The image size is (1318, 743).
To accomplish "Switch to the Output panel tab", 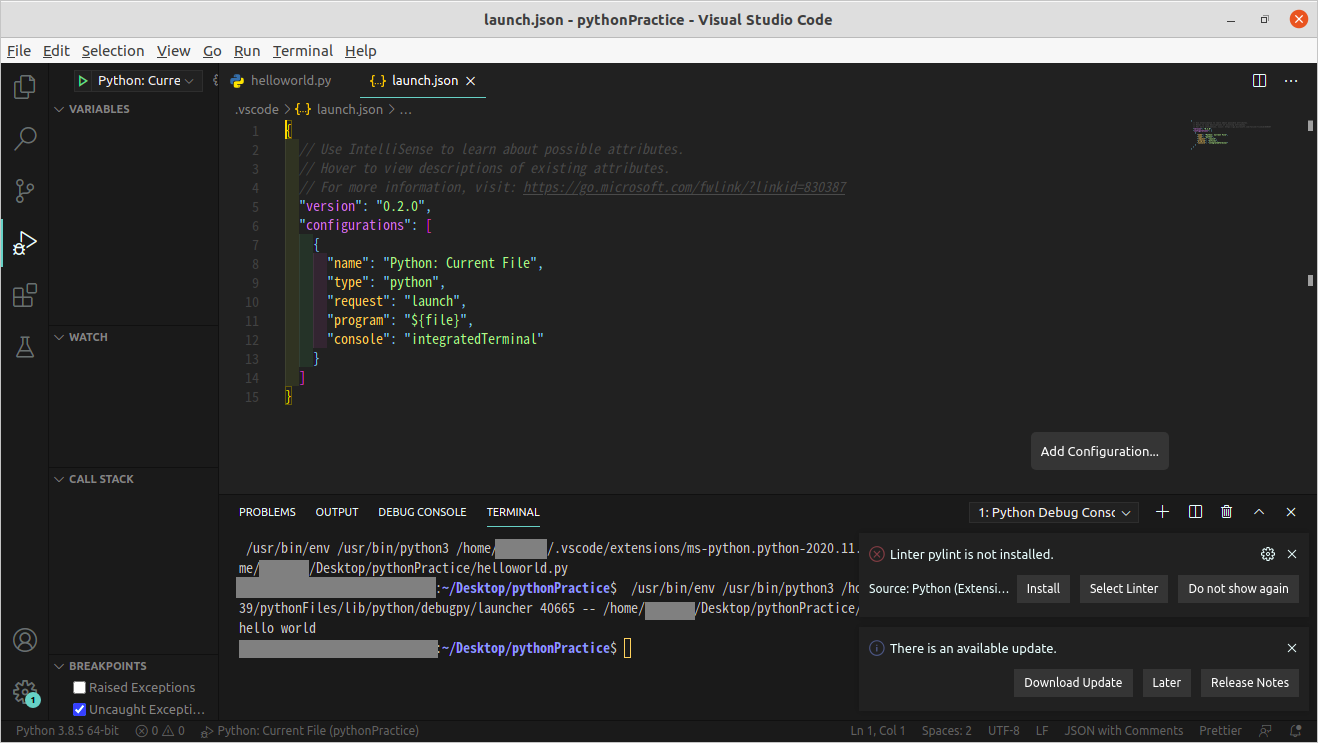I will [x=337, y=512].
